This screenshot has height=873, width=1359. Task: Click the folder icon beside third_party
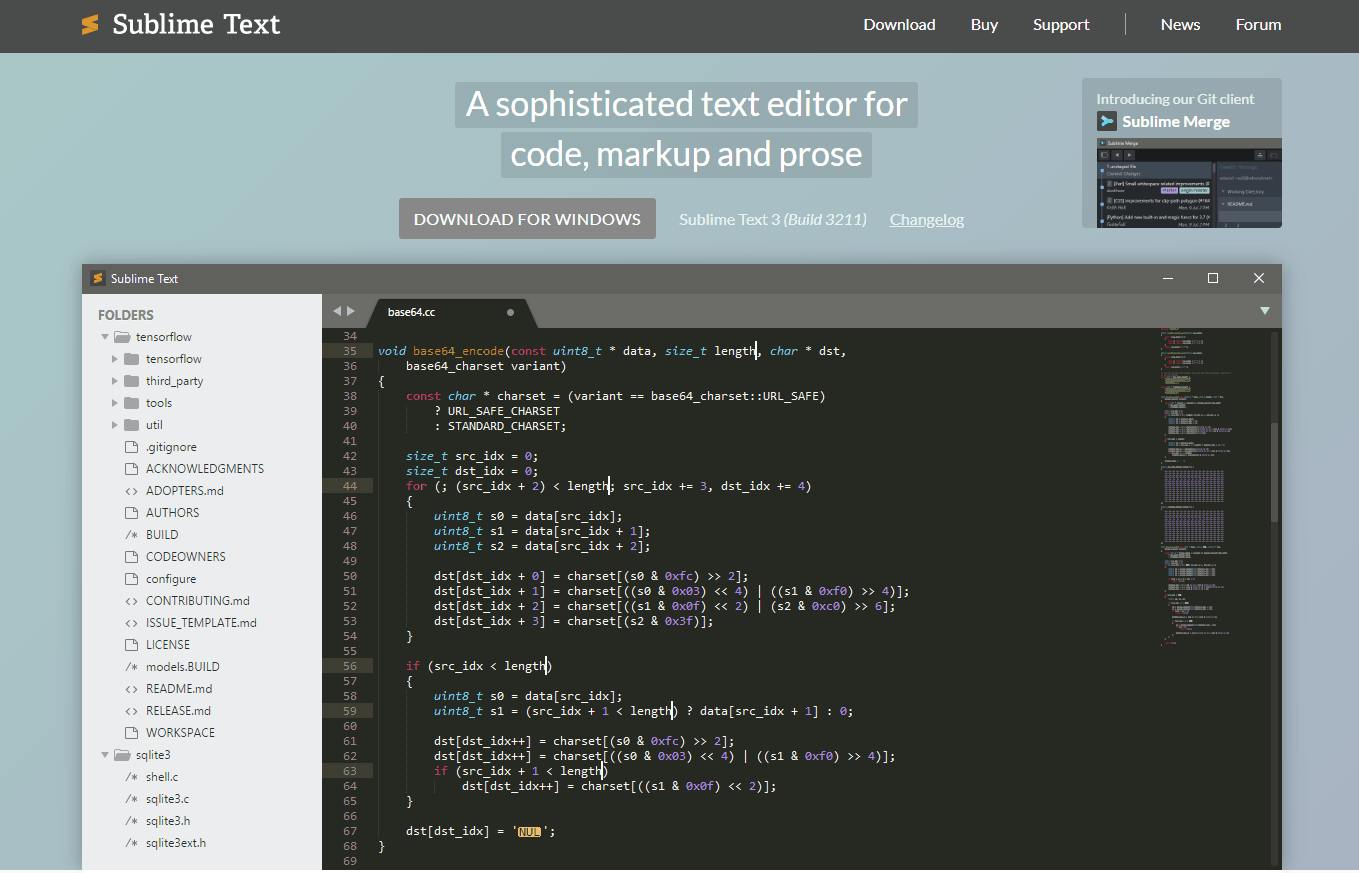[x=131, y=381]
